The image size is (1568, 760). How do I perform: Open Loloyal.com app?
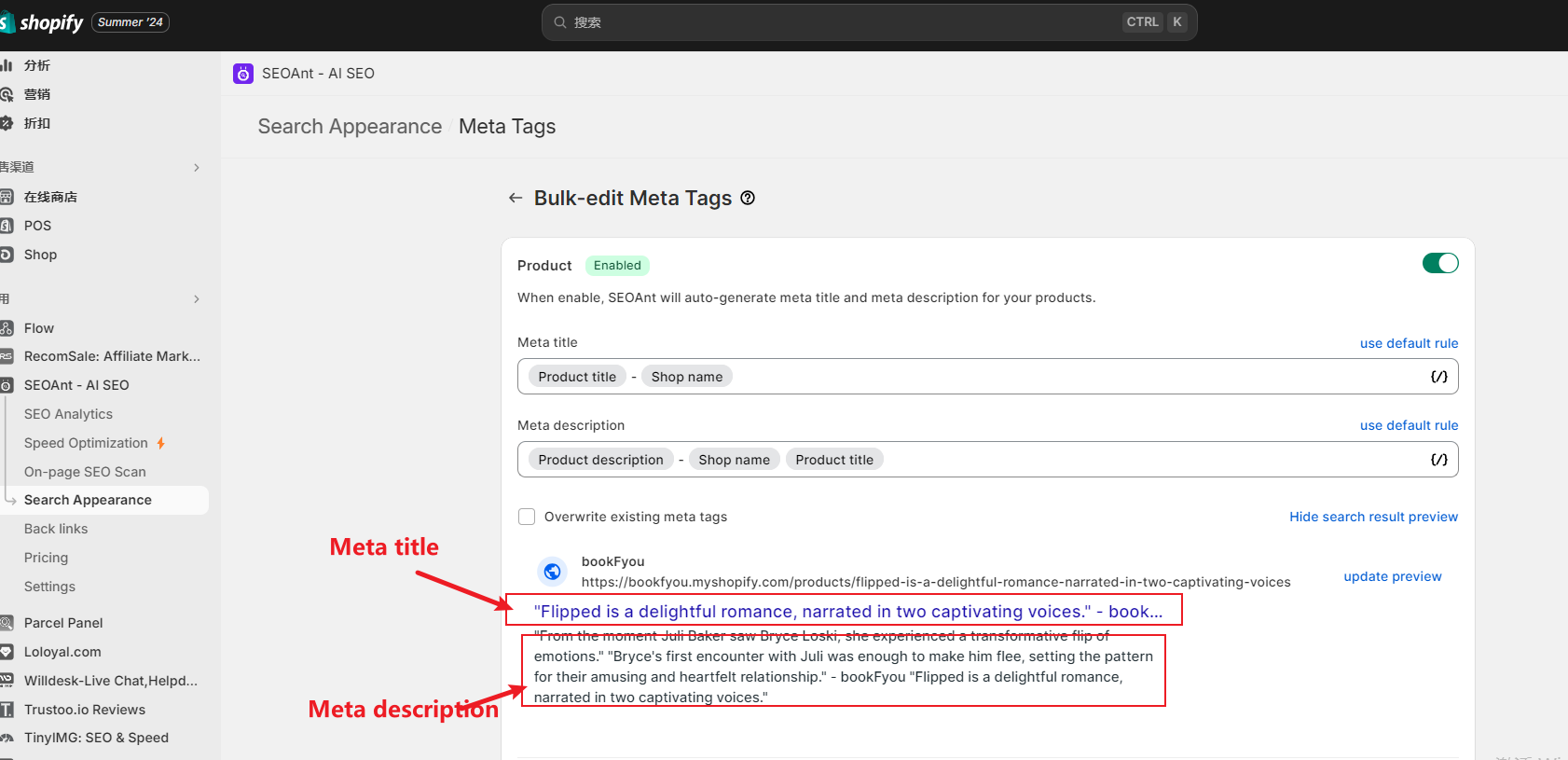coord(62,652)
